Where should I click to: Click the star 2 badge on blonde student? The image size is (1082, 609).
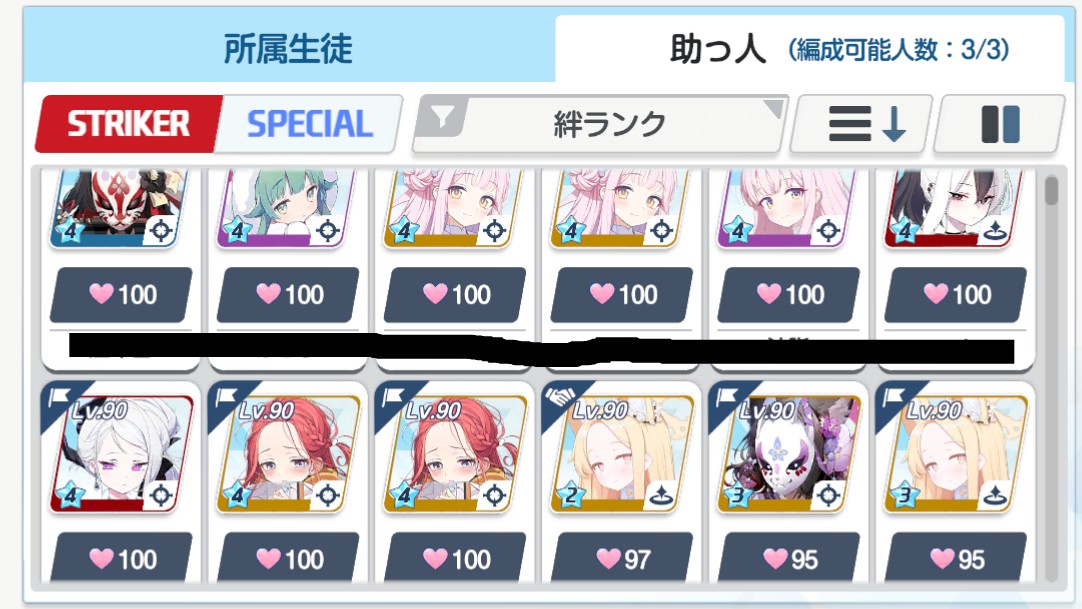571,495
